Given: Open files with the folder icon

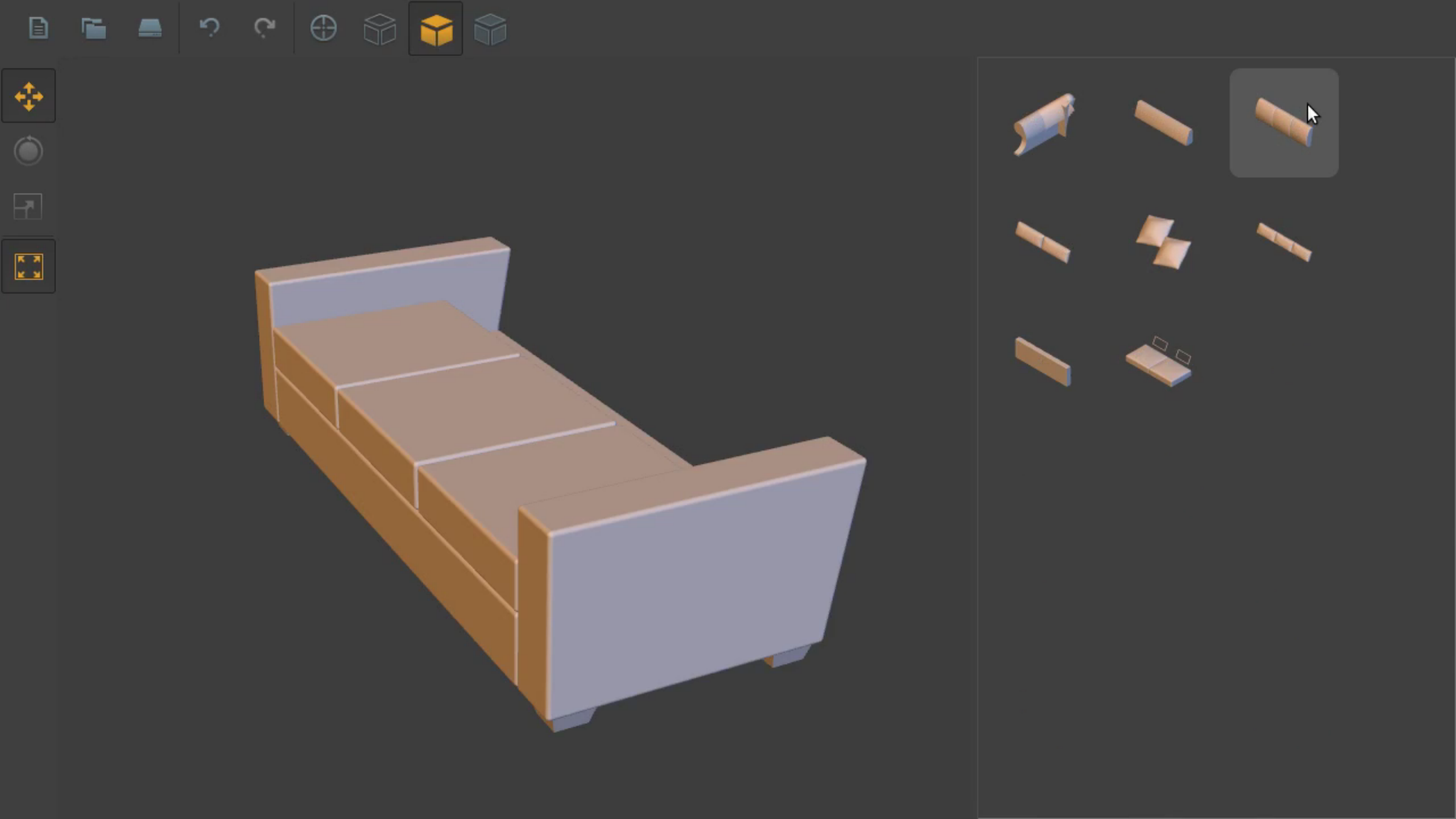Looking at the screenshot, I should [x=93, y=28].
